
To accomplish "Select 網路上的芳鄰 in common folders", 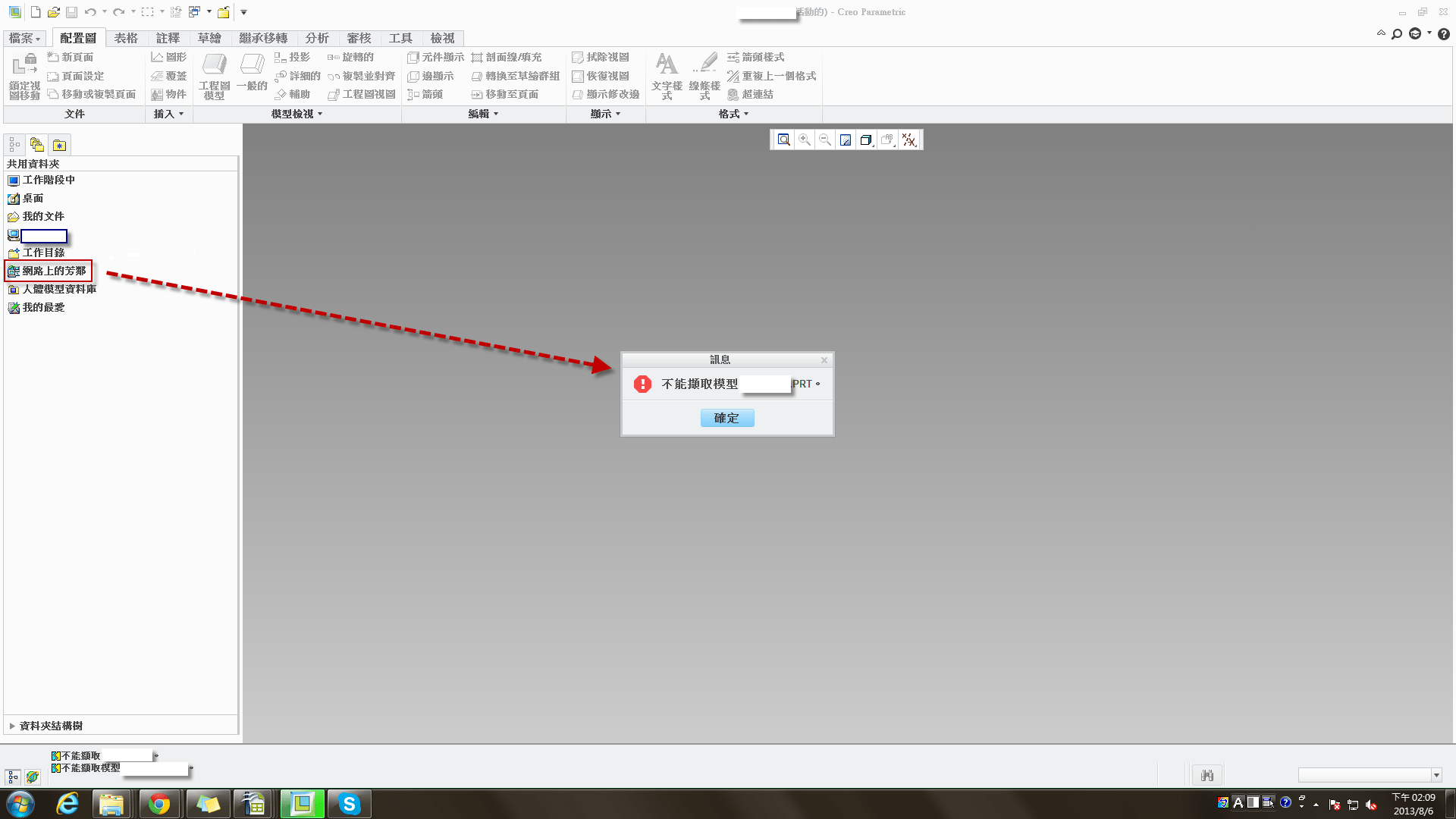I will pyautogui.click(x=53, y=271).
